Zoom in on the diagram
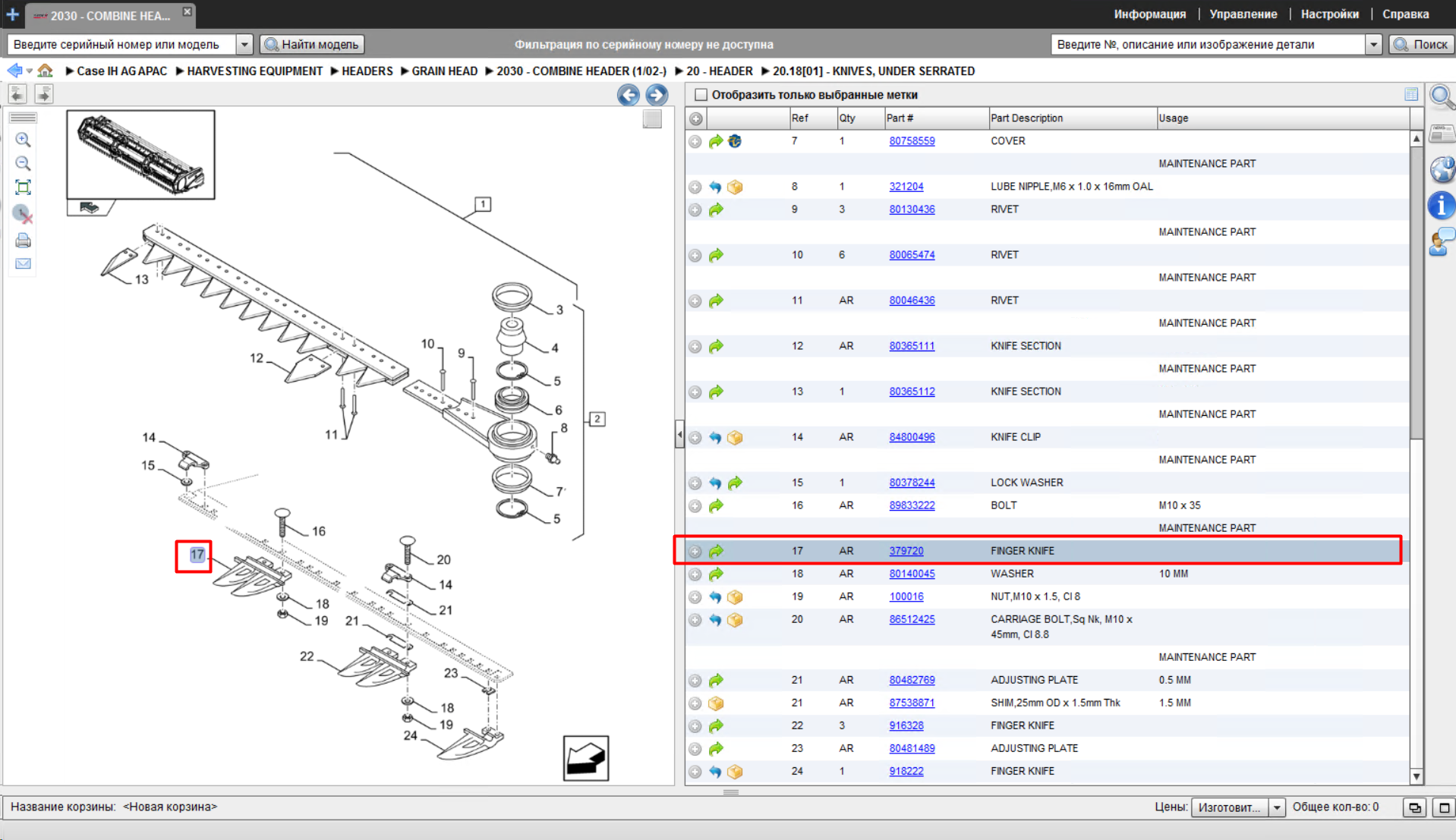 23,140
